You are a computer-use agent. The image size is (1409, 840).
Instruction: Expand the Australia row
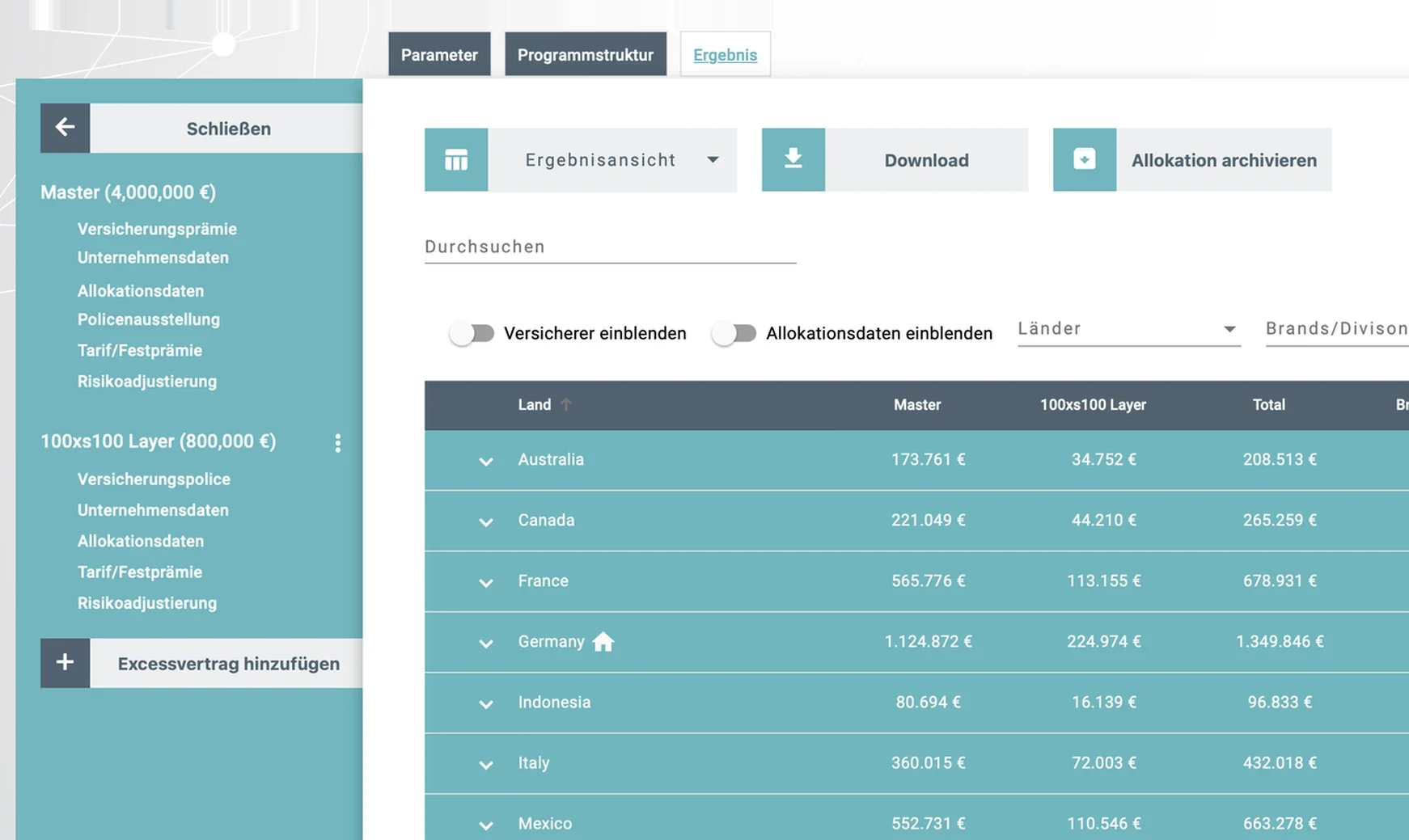485,461
